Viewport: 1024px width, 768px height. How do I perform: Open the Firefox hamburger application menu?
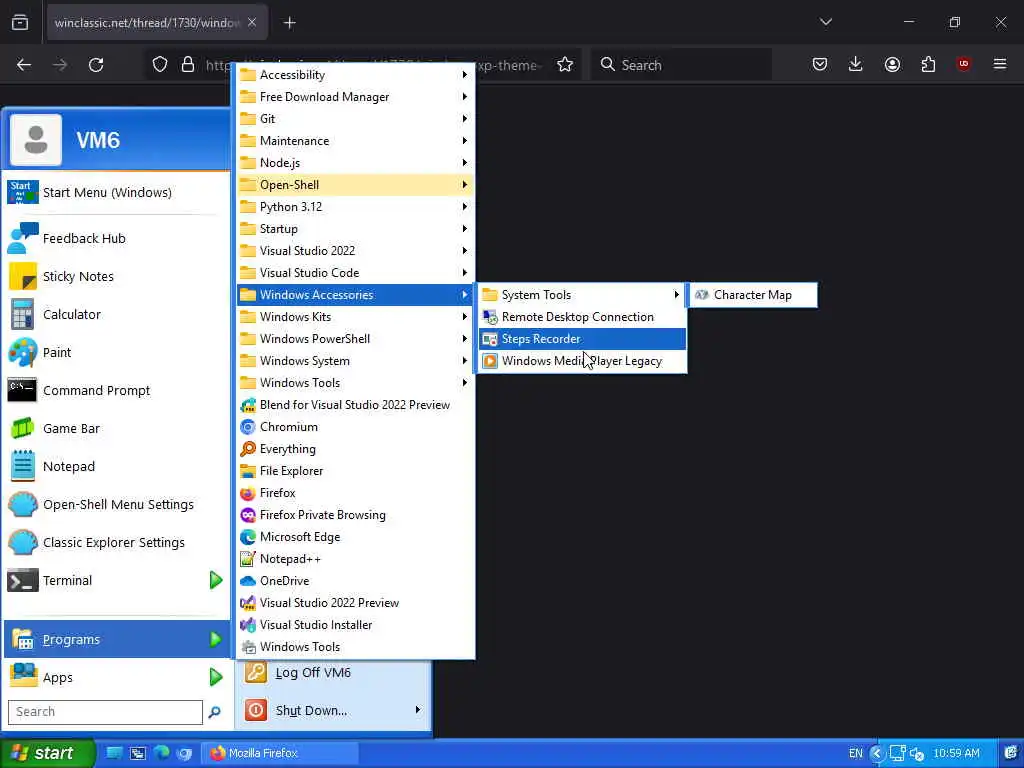tap(999, 64)
